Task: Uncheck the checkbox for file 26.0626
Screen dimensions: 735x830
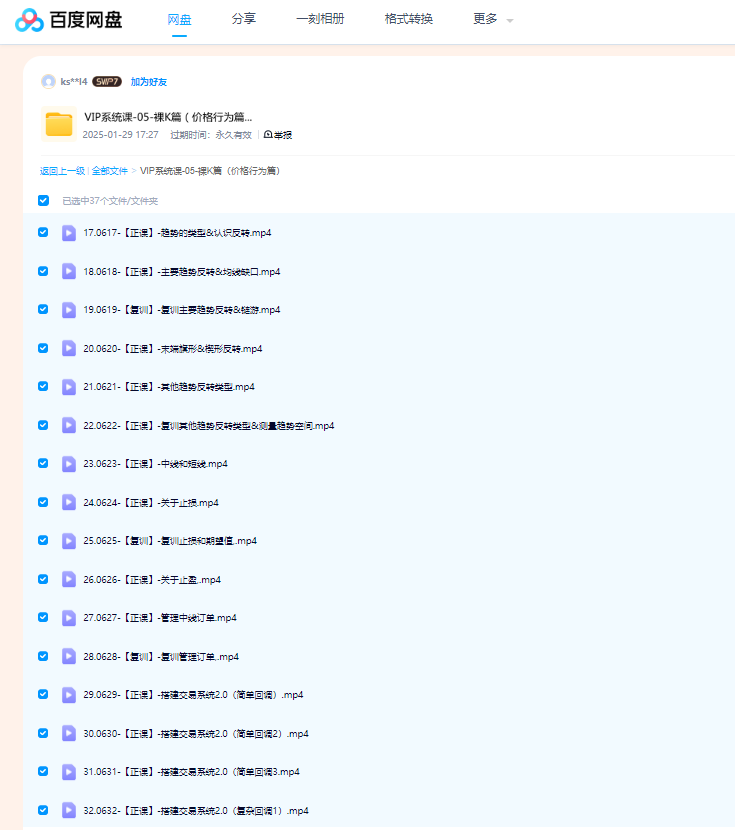Action: [x=43, y=579]
